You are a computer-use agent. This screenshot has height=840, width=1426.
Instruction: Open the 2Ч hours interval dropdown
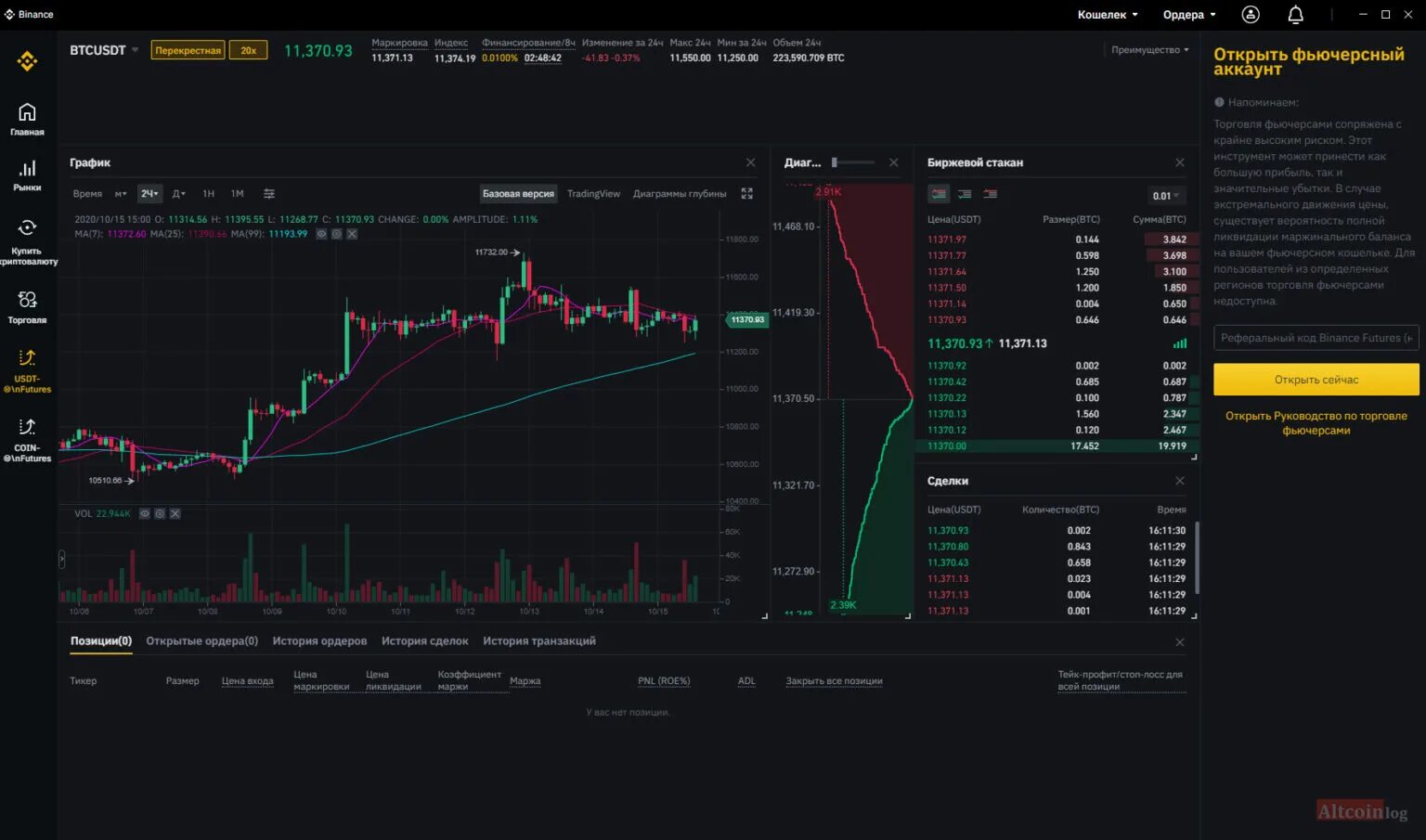pos(149,194)
